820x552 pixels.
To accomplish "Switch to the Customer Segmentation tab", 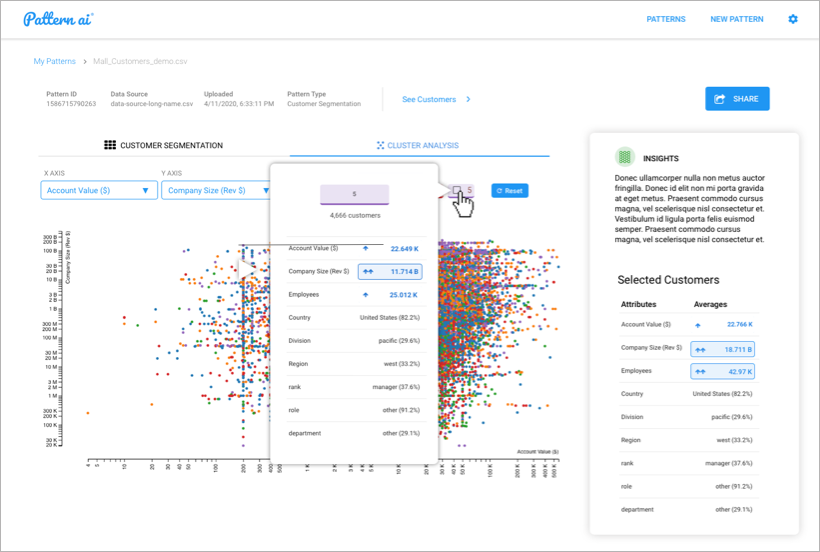I will tap(164, 145).
